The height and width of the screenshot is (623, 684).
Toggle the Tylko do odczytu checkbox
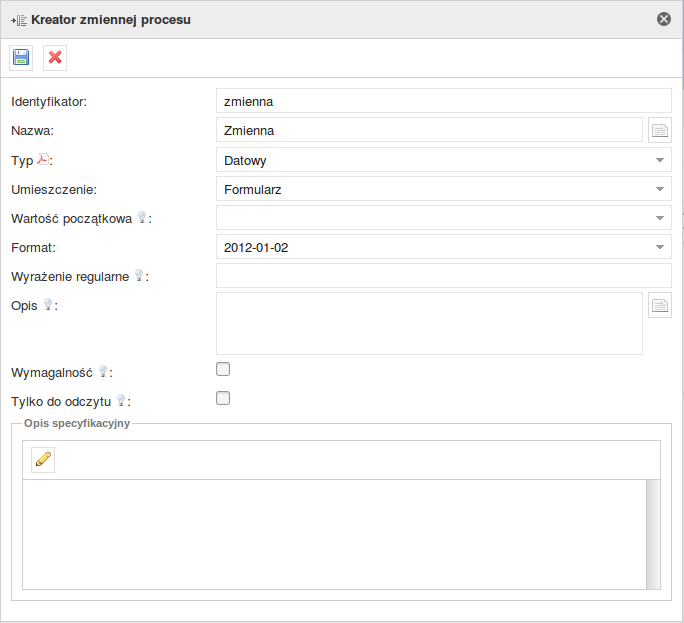(x=223, y=398)
